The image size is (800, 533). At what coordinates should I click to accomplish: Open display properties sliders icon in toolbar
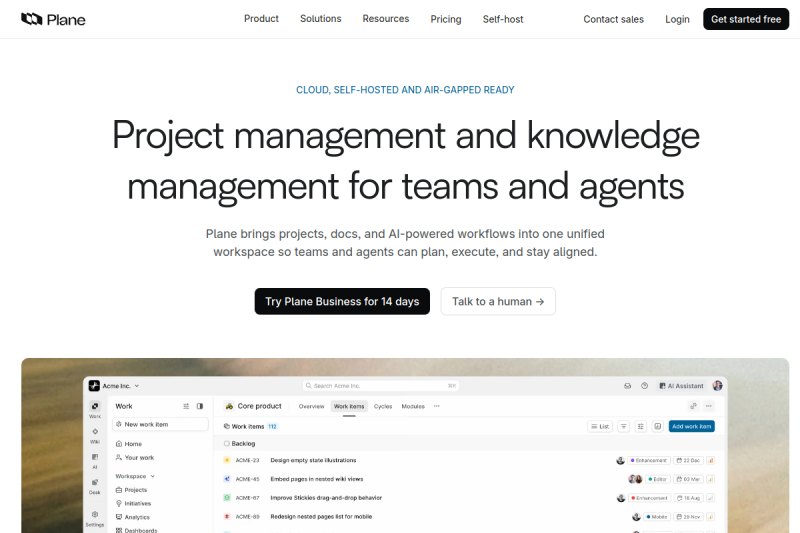641,426
